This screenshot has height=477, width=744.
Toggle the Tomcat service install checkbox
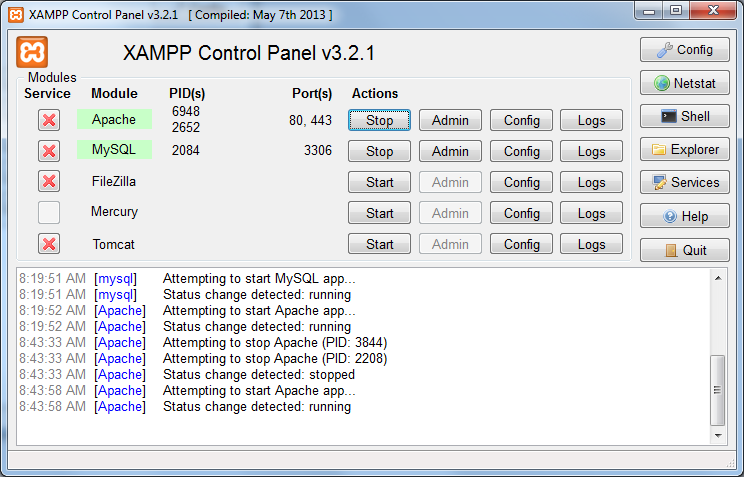point(49,244)
